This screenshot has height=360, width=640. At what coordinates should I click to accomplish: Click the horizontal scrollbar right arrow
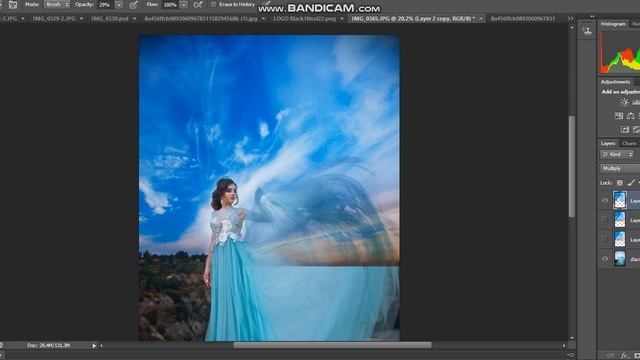tap(564, 346)
